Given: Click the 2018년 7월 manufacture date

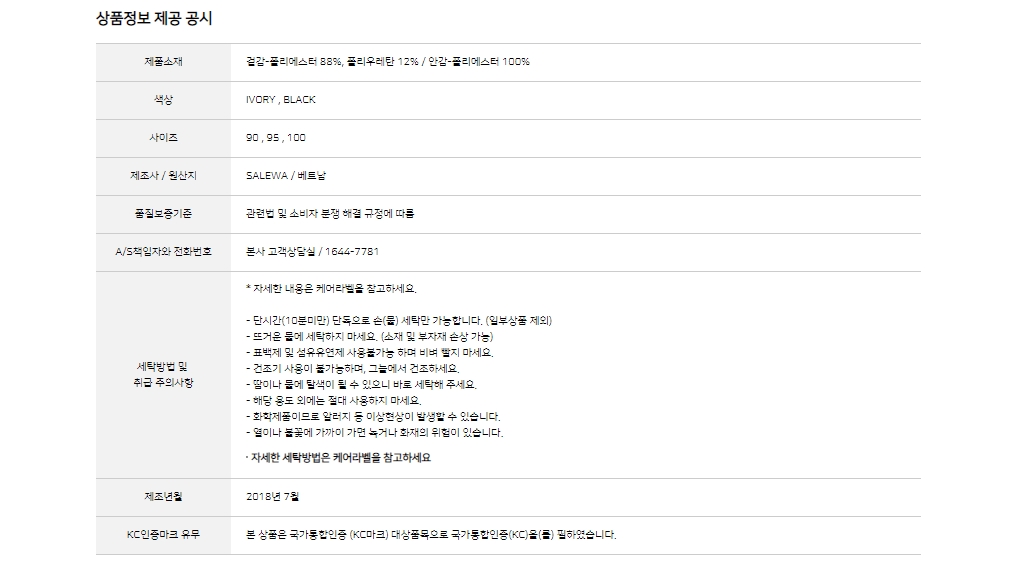Looking at the screenshot, I should pos(272,497).
